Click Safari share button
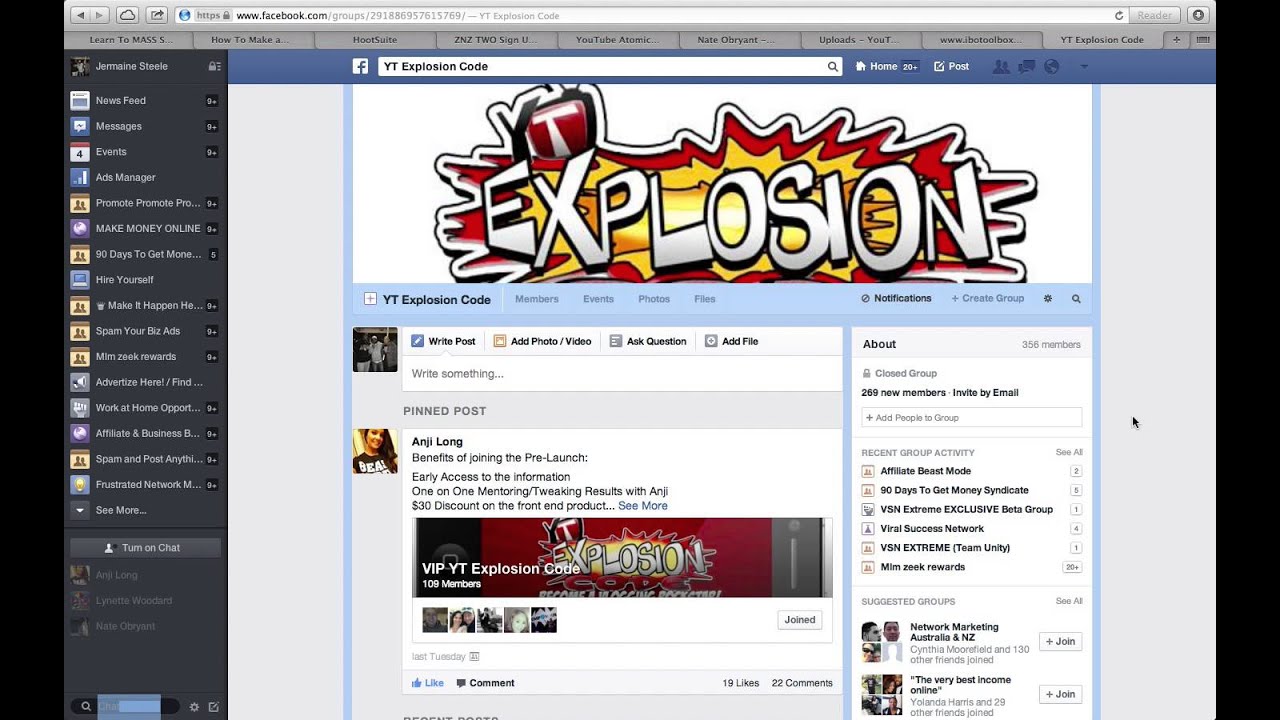The height and width of the screenshot is (720, 1280). point(157,15)
